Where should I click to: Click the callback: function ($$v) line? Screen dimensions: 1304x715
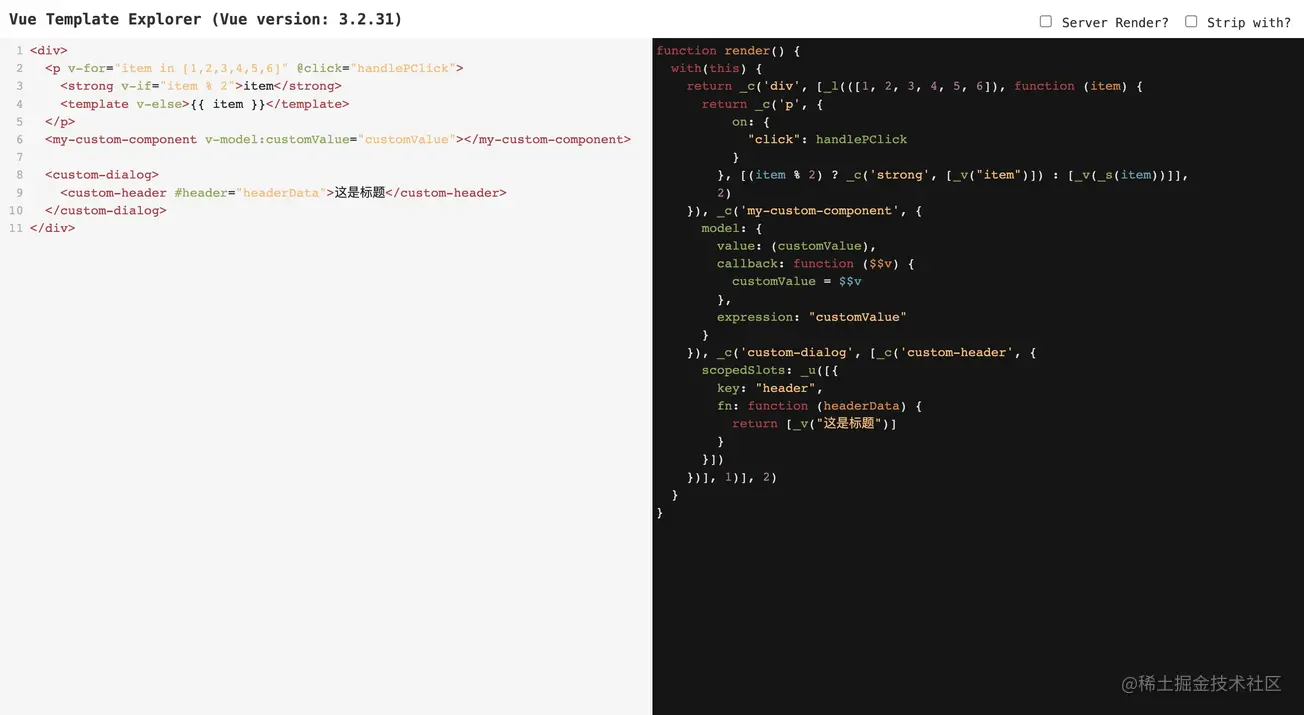[816, 264]
